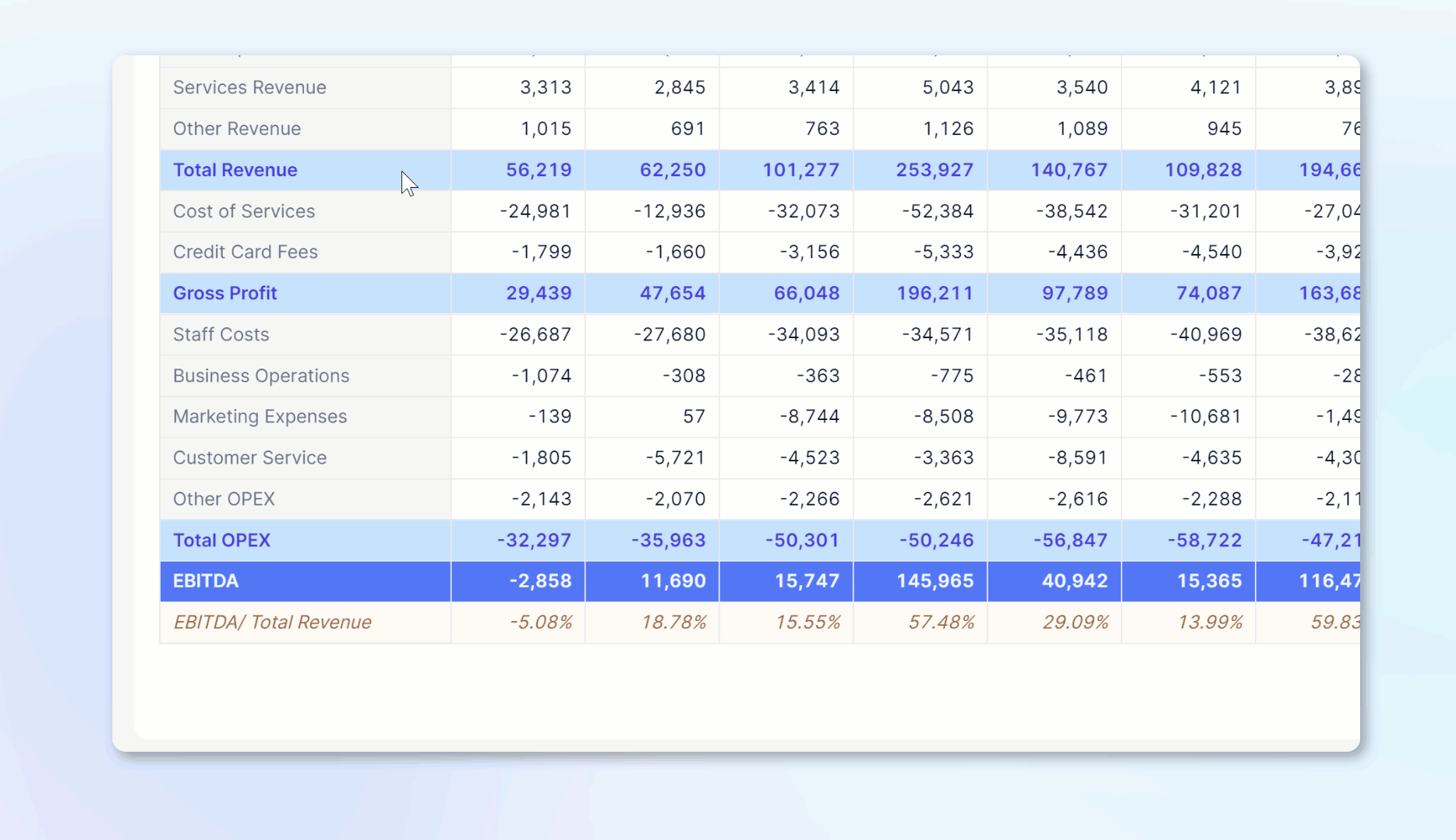Click Business Operations cell -1,074
The image size is (1456, 840).
[518, 376]
